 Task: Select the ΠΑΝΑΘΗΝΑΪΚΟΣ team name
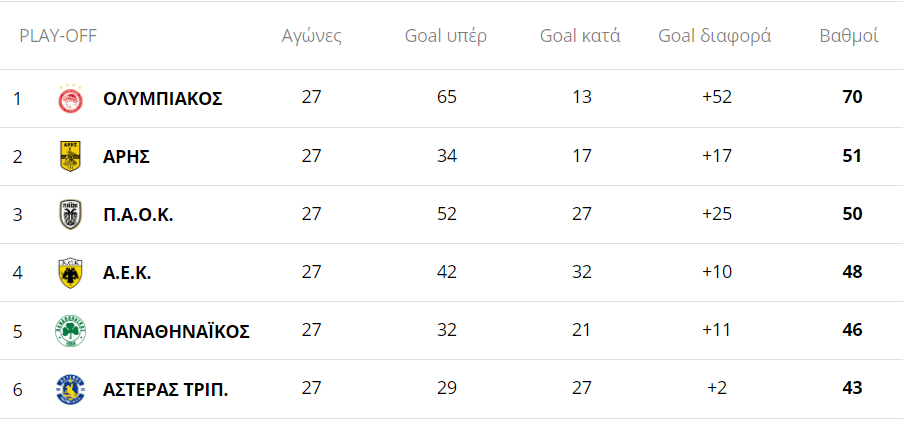pyautogui.click(x=176, y=330)
